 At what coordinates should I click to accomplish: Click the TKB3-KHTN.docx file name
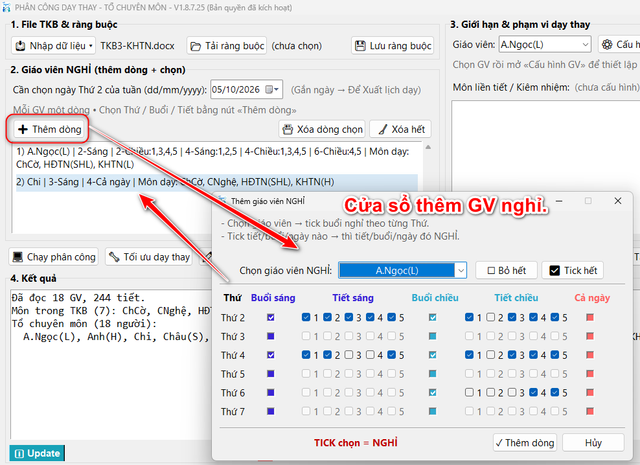[x=138, y=46]
